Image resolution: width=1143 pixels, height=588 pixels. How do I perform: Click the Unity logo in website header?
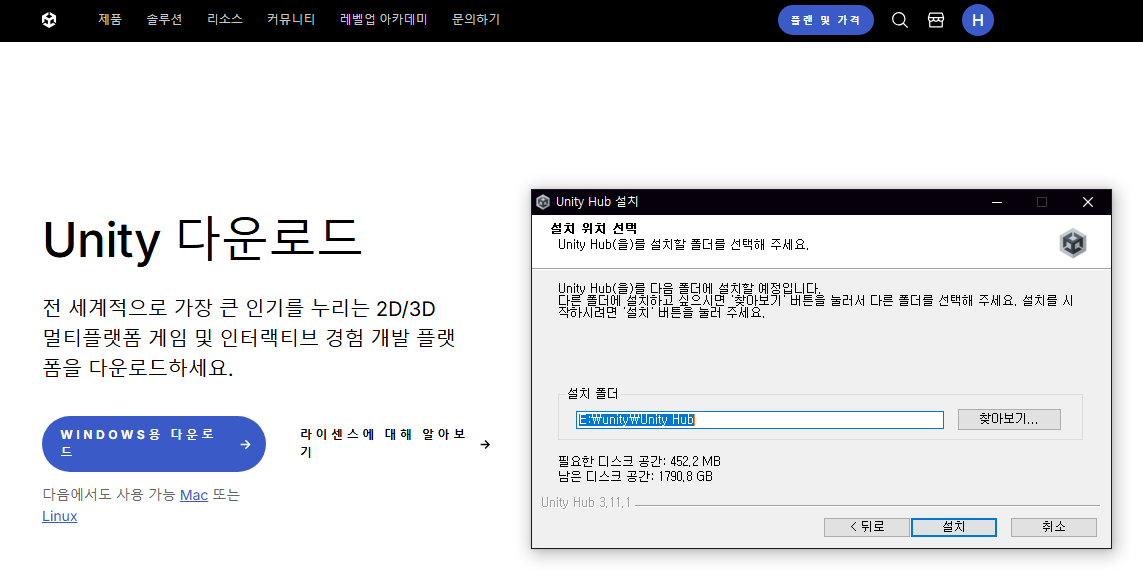(x=49, y=20)
